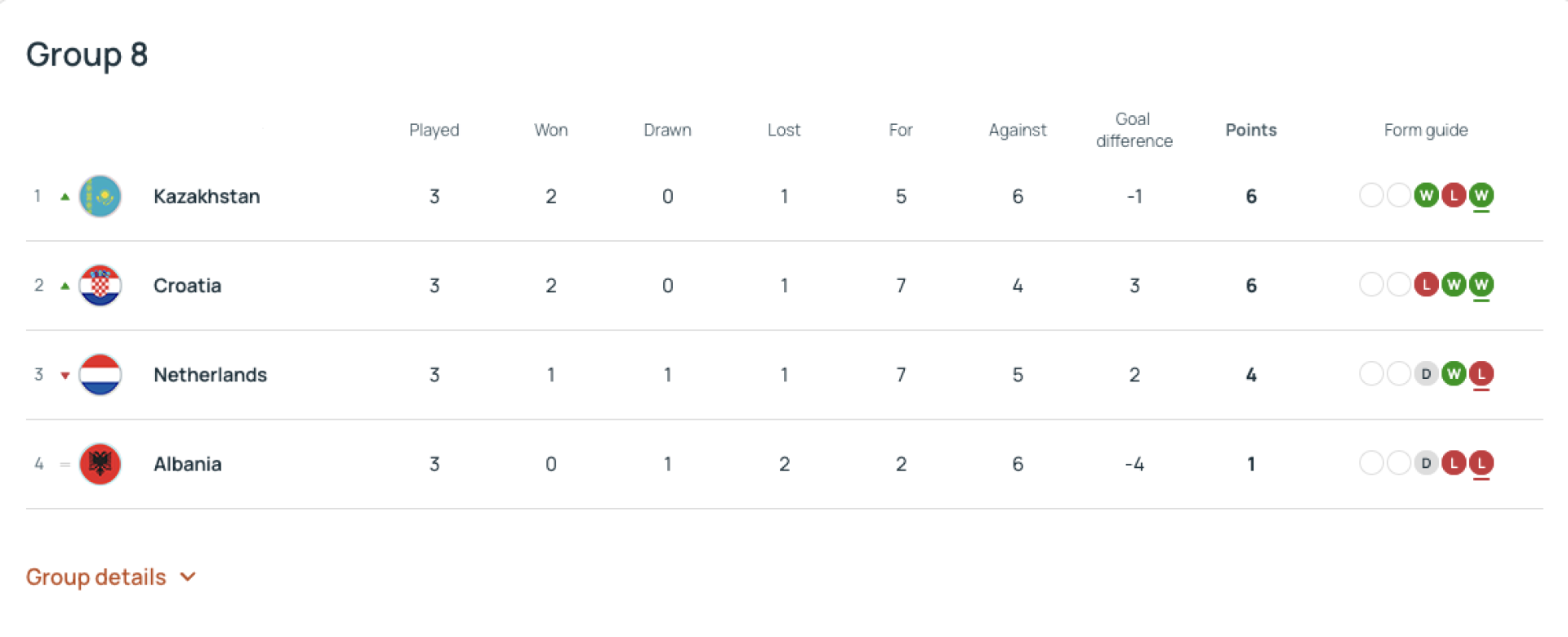The height and width of the screenshot is (637, 1568).
Task: Click the Group 8 heading
Action: coord(87,55)
